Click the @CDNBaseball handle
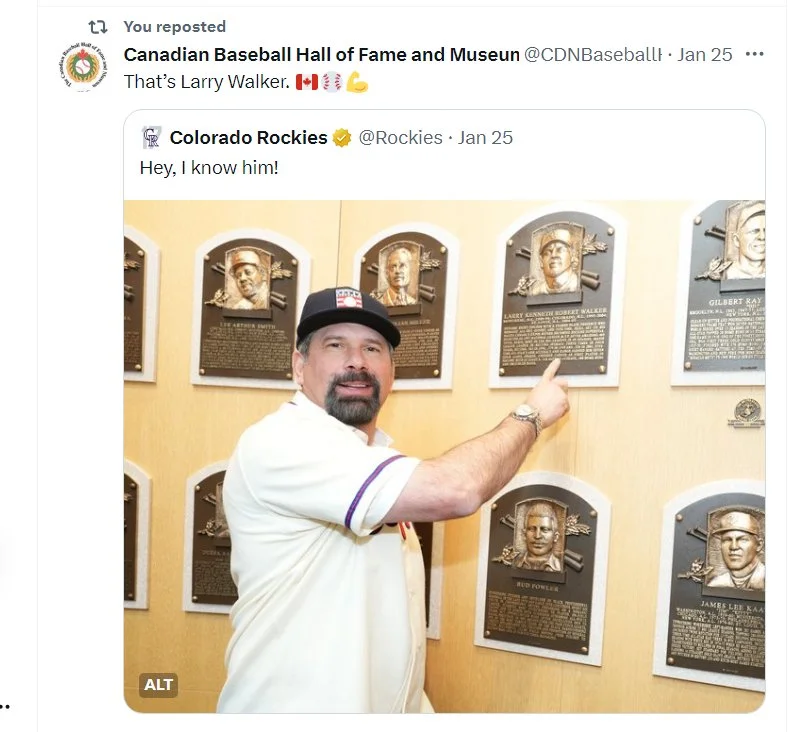 593,54
